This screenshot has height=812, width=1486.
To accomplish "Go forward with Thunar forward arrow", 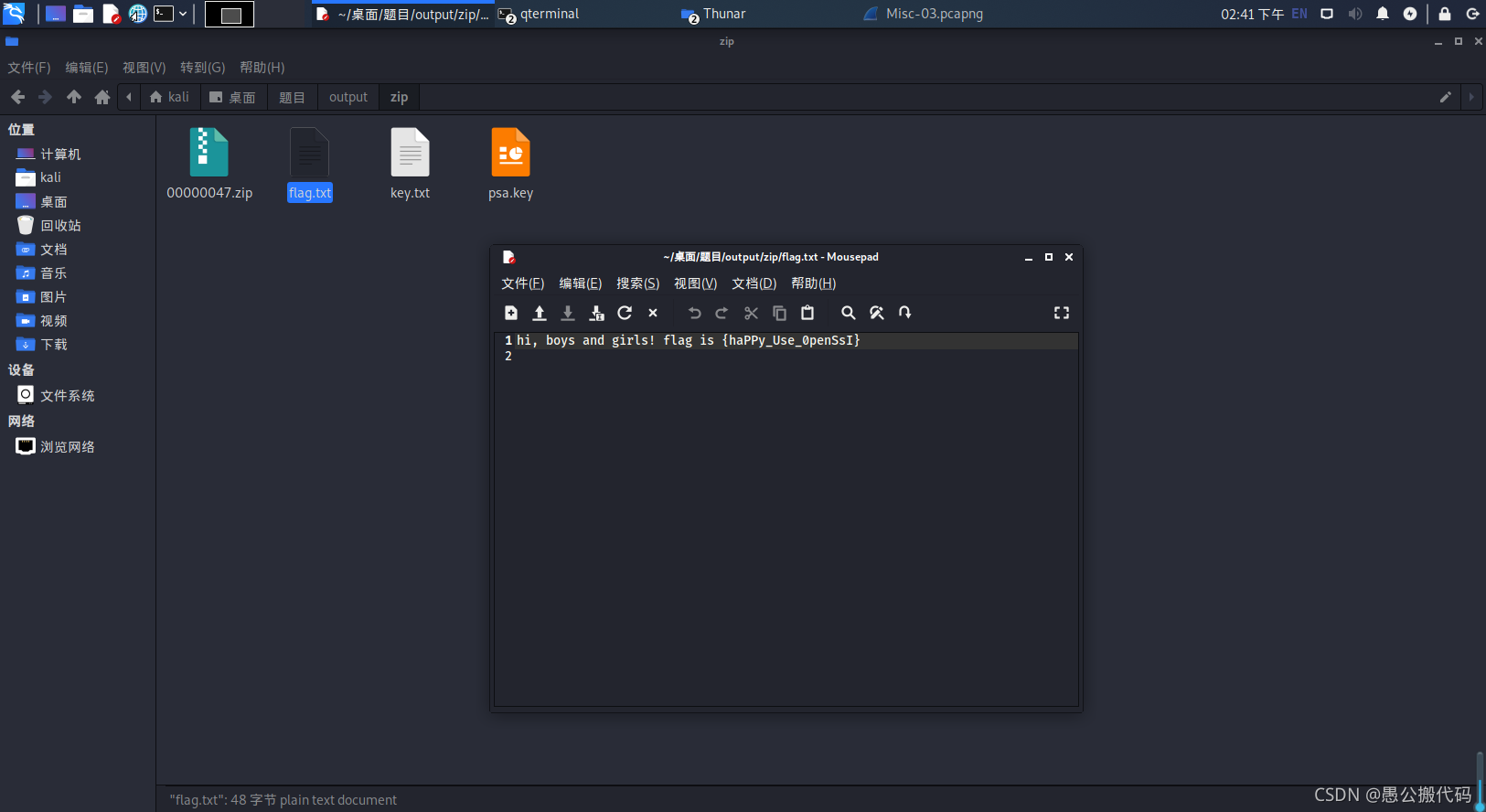I will [x=45, y=97].
